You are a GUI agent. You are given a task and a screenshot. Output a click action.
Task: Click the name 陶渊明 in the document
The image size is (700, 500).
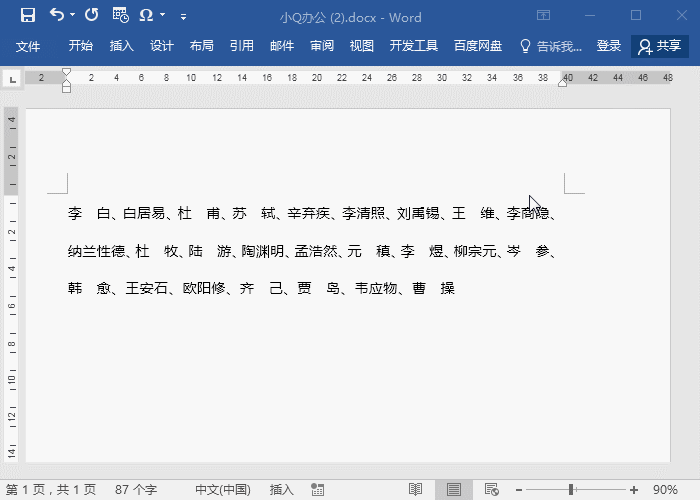click(262, 251)
